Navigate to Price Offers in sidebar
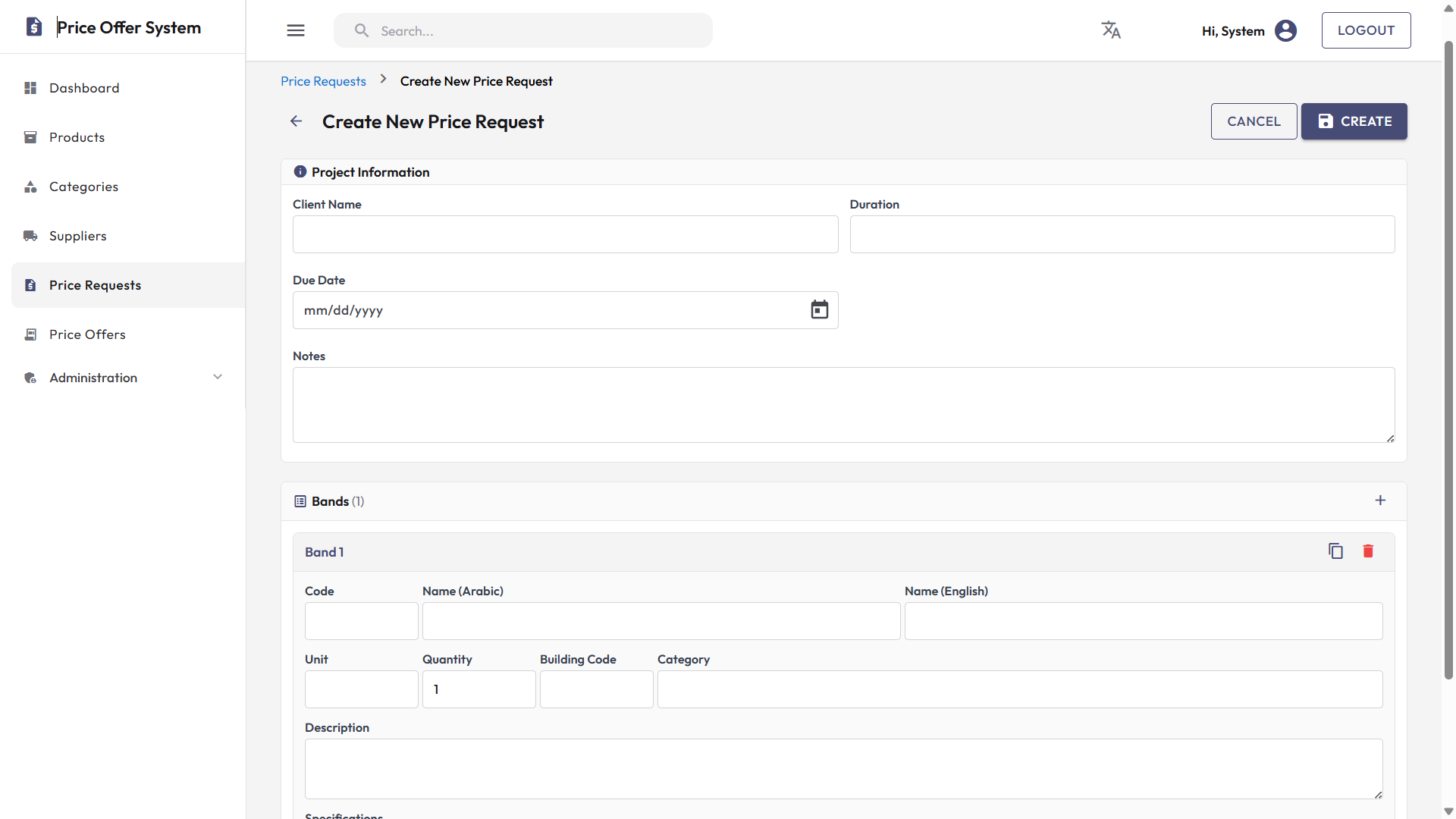 (86, 334)
